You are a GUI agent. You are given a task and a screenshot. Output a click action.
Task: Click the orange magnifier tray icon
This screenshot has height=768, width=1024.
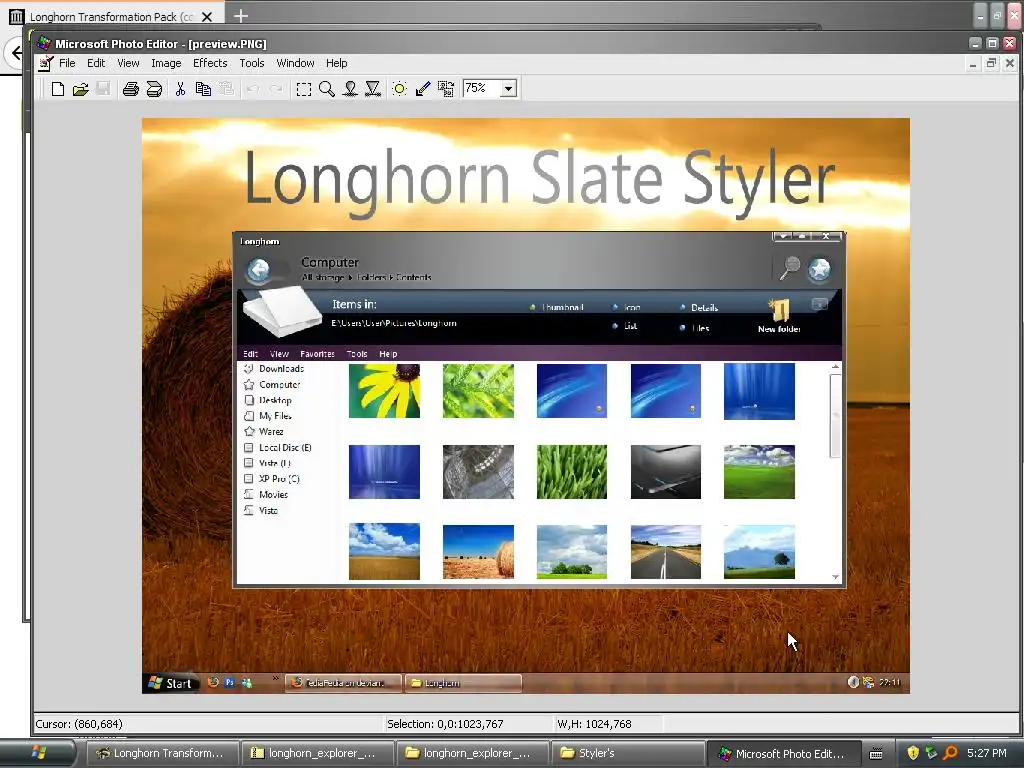(x=950, y=753)
